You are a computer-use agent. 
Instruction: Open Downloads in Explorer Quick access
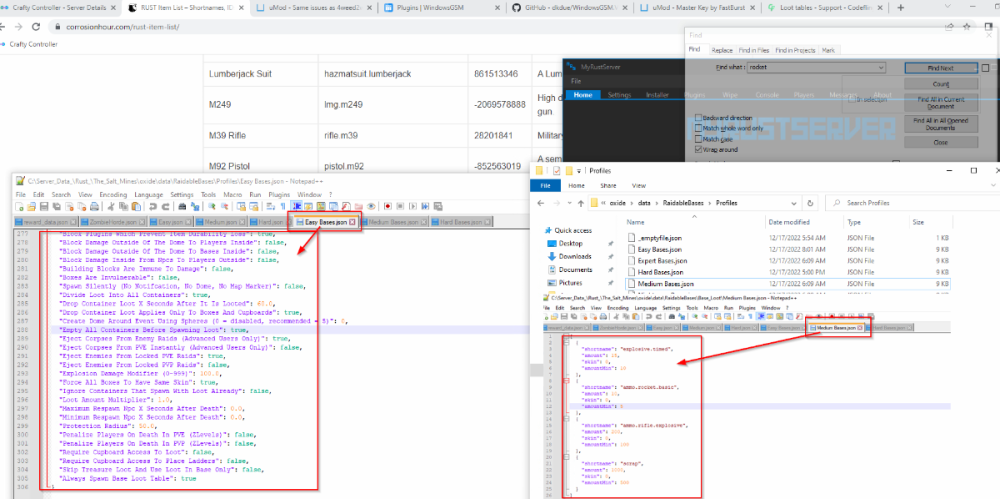(x=575, y=257)
